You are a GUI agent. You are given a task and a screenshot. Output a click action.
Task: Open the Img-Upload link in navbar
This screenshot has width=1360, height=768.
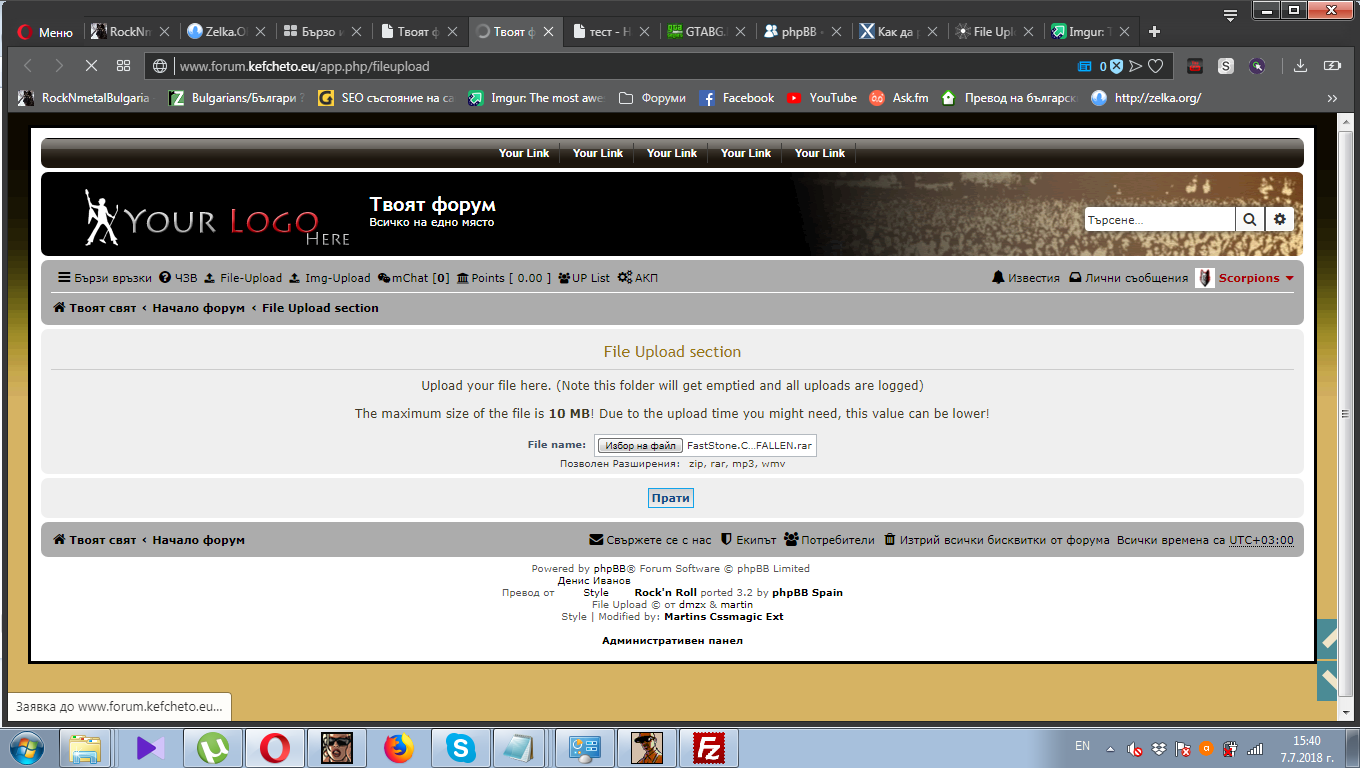tap(329, 278)
